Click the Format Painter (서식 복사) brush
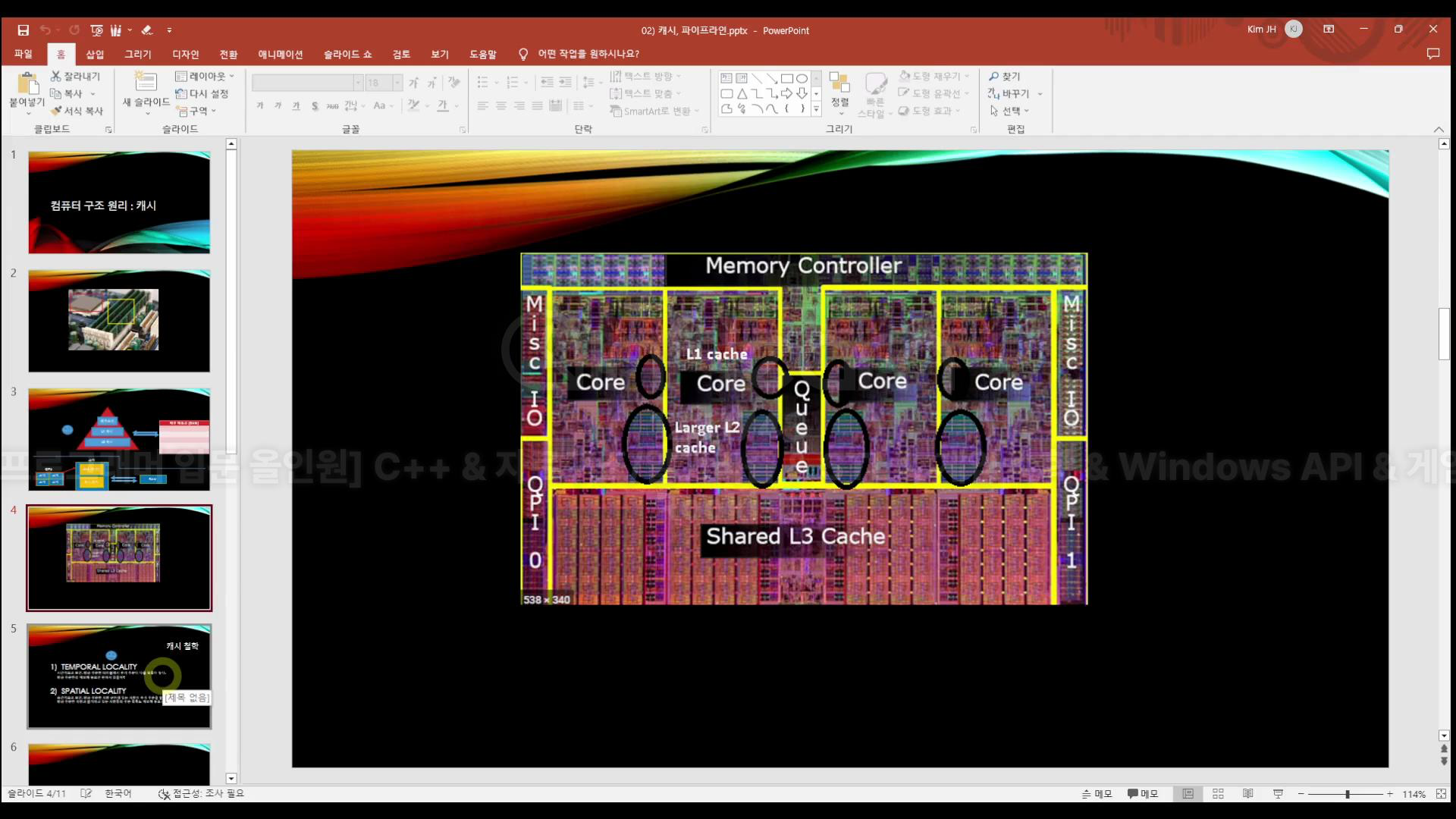Viewport: 1456px width, 819px height. [x=56, y=111]
